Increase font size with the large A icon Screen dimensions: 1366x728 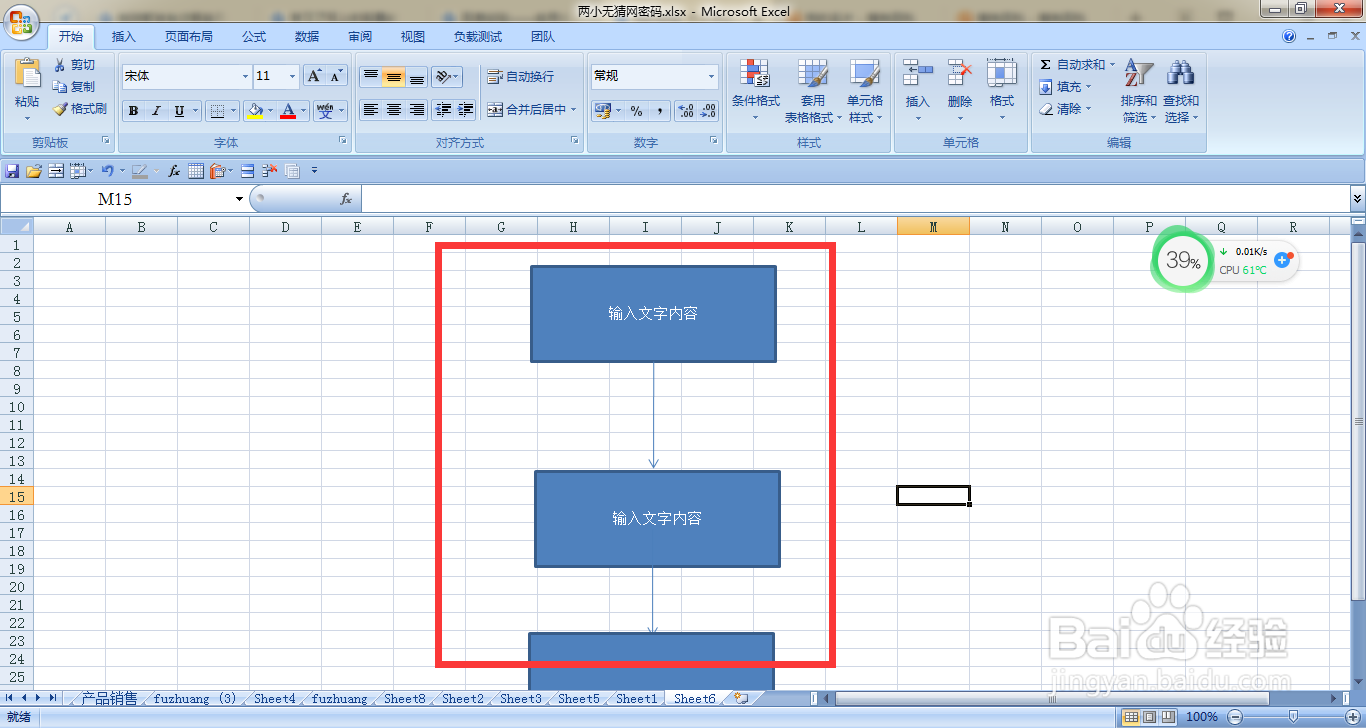(x=314, y=76)
